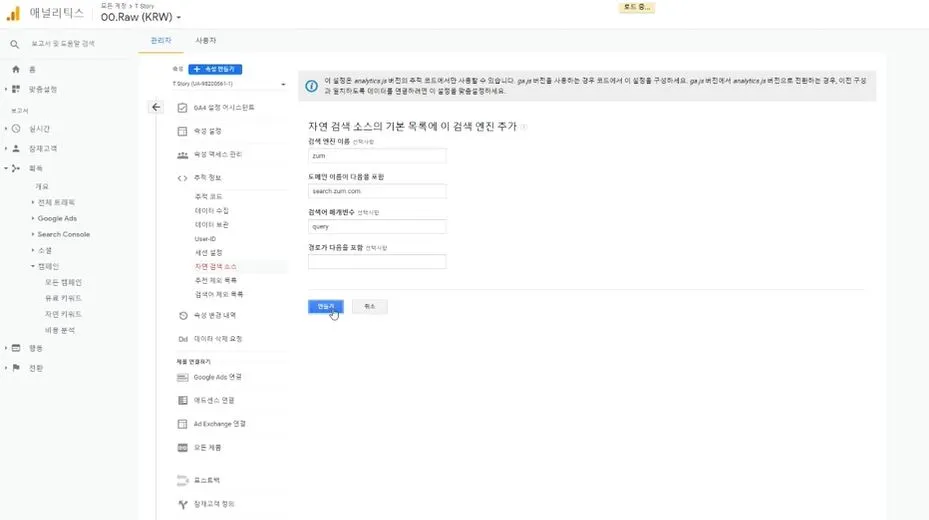Expand the 실시간 reports arrow
Viewport: 929px width, 520px height.
pyautogui.click(x=6, y=129)
